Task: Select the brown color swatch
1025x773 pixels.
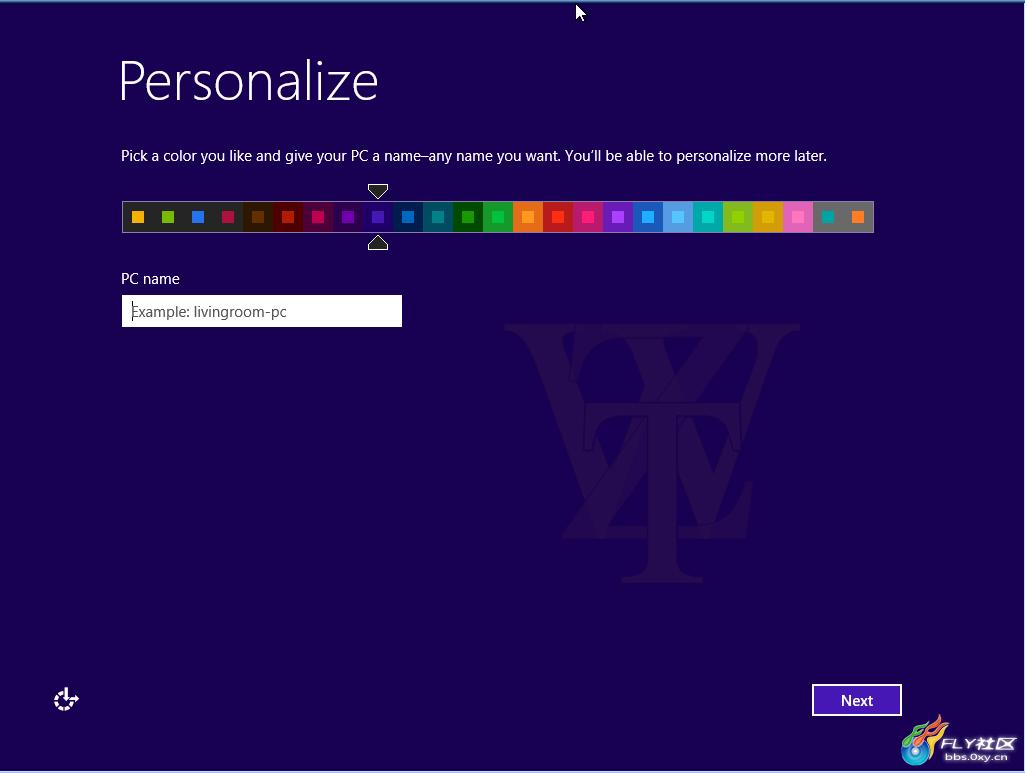Action: point(258,217)
